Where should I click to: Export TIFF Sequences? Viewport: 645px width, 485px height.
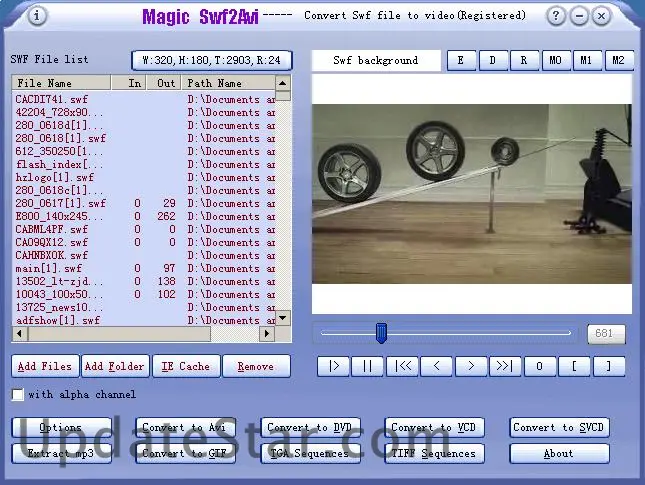click(434, 453)
